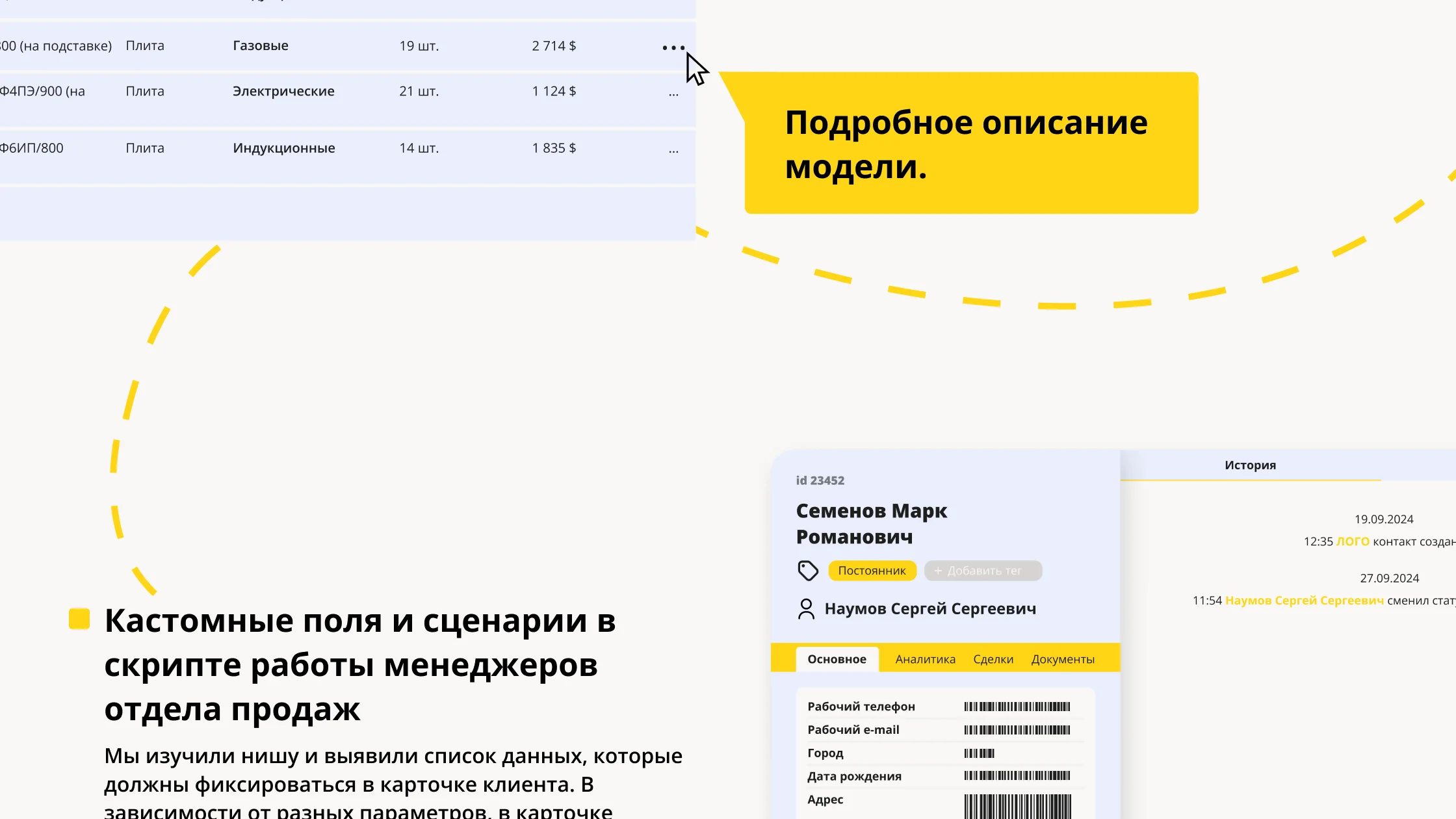The height and width of the screenshot is (819, 1456).
Task: Open three-dot menu for Газовые row
Action: point(673,47)
